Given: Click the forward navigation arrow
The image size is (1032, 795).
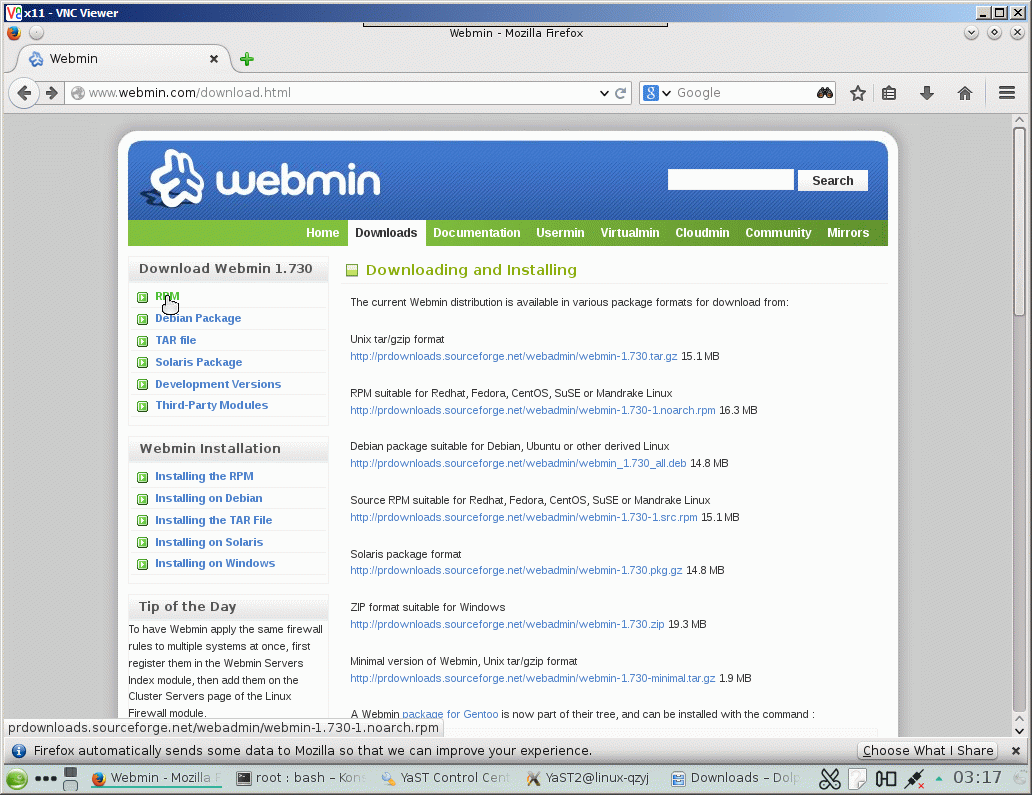Looking at the screenshot, I should click(x=52, y=93).
